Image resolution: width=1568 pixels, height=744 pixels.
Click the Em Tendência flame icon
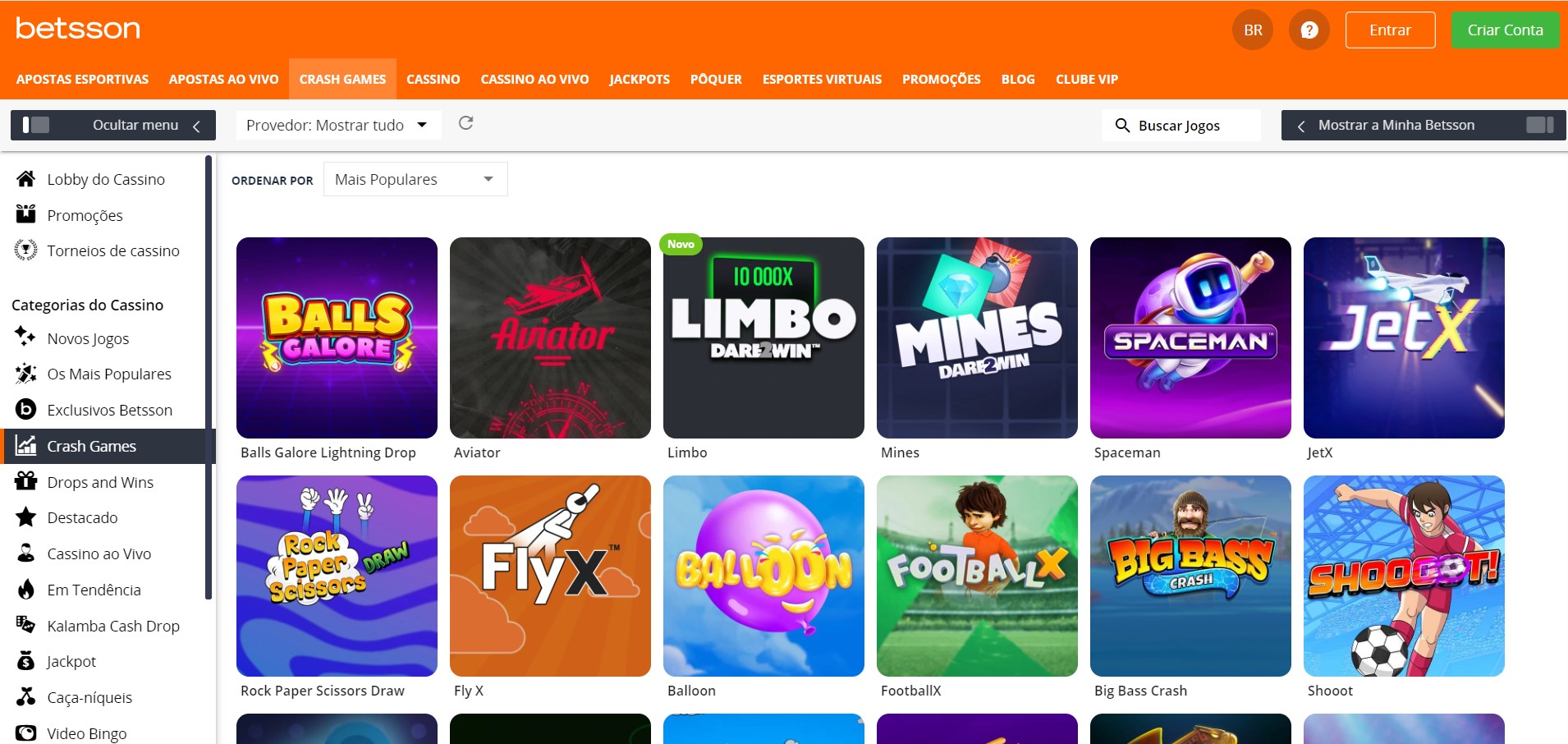[x=27, y=589]
